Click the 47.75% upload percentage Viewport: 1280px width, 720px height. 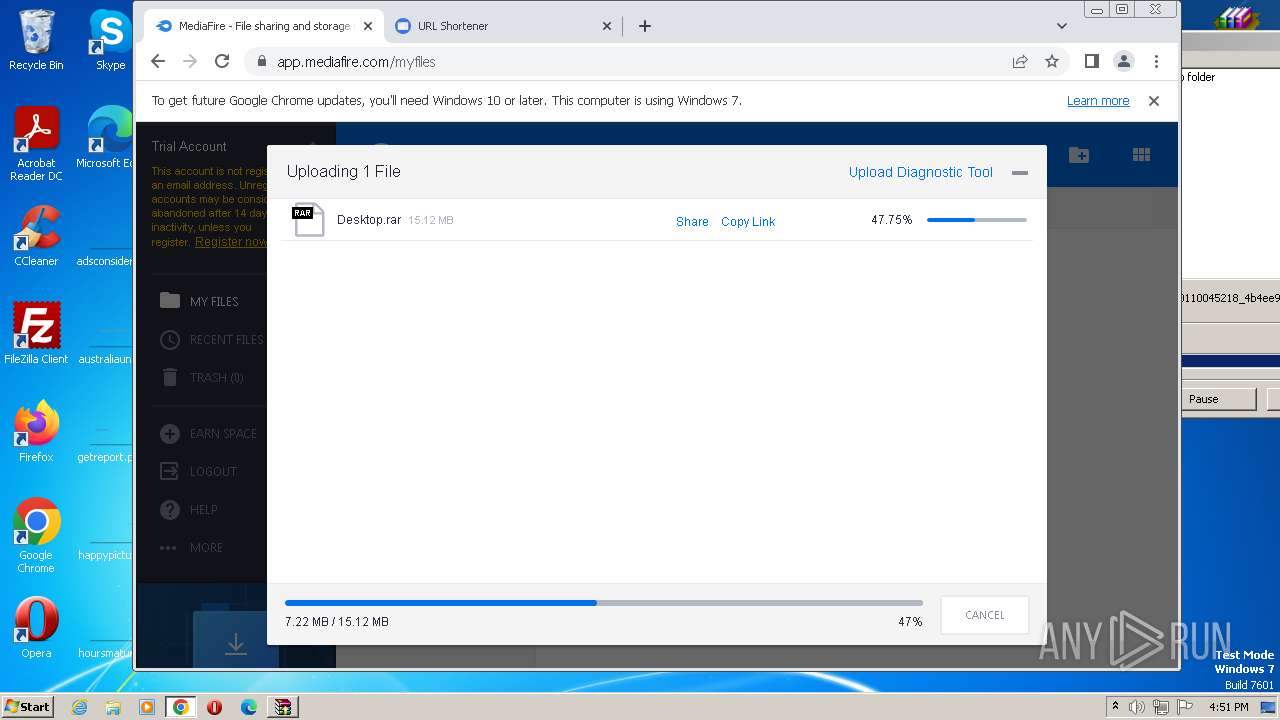pyautogui.click(x=892, y=220)
